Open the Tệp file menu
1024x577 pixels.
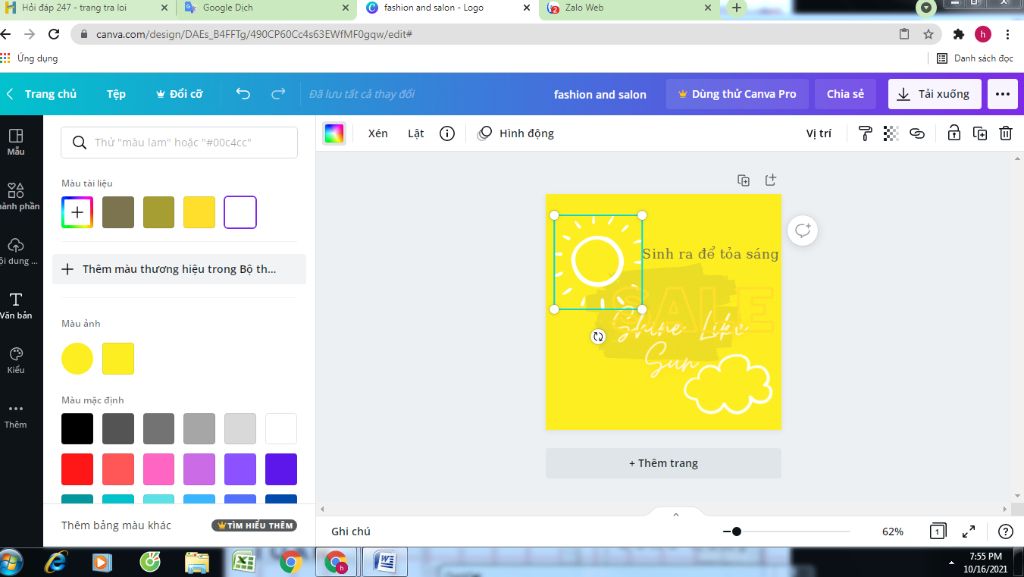[x=116, y=94]
